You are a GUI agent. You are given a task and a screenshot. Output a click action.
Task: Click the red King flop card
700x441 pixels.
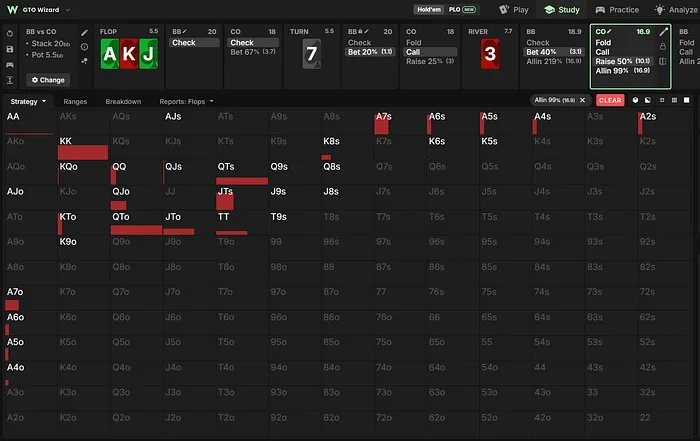(129, 54)
